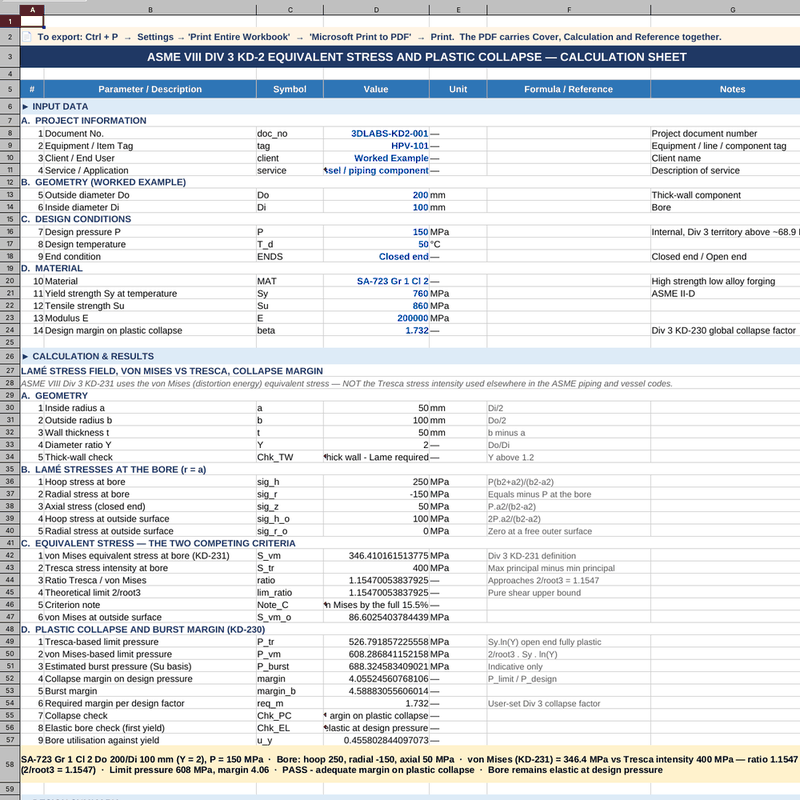Click thick-wall check result cell

click(x=376, y=457)
